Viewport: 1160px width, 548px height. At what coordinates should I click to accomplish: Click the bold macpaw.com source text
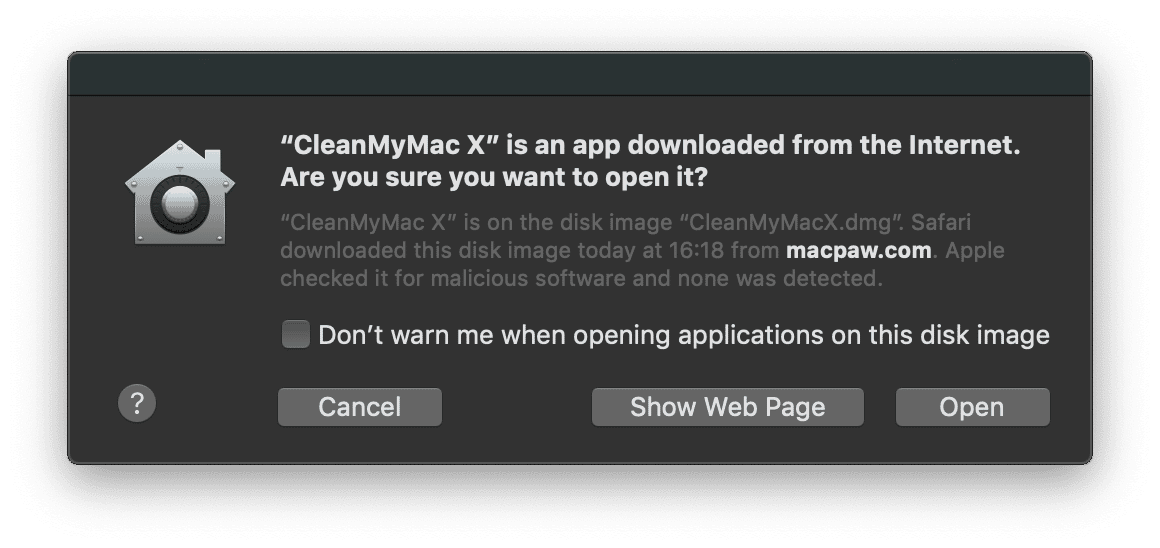click(x=859, y=249)
